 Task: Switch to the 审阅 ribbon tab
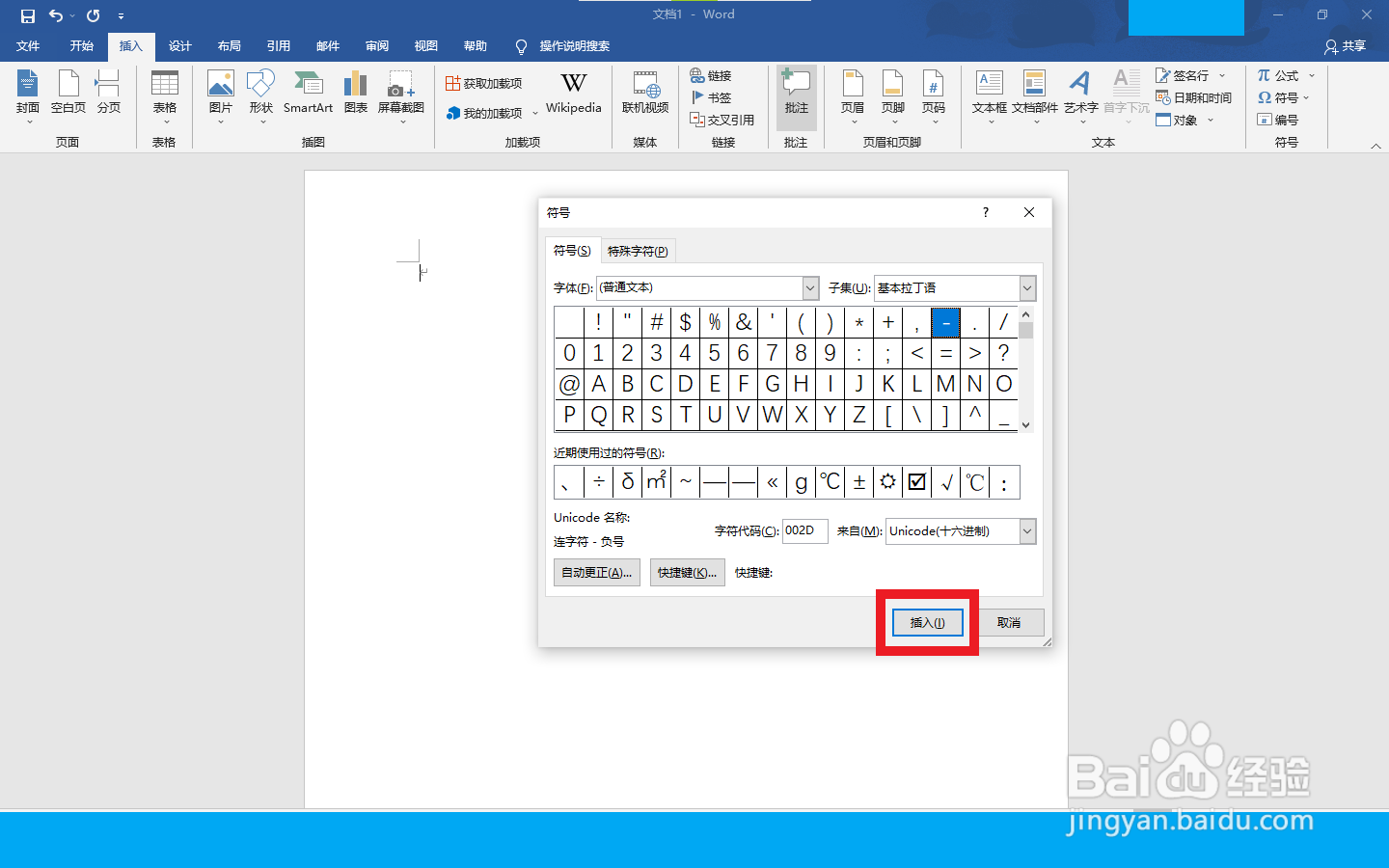pos(376,46)
